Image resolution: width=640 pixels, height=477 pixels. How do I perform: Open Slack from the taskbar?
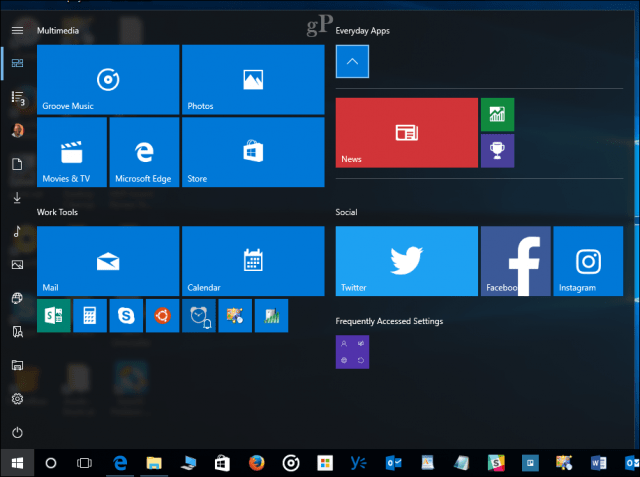pyautogui.click(x=496, y=463)
